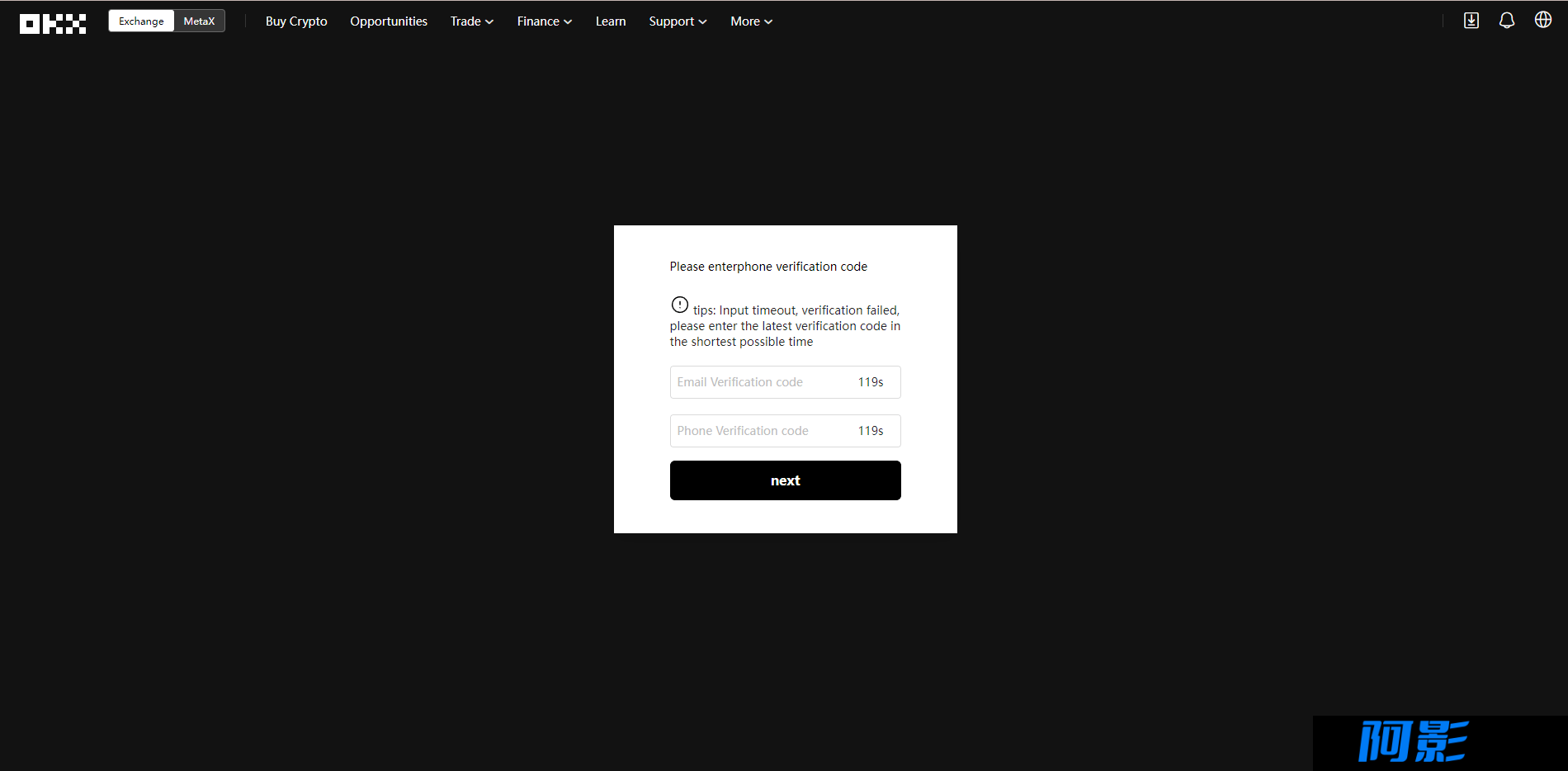Viewport: 1568px width, 771px height.
Task: Click the phone code 119s countdown
Action: pyautogui.click(x=871, y=431)
